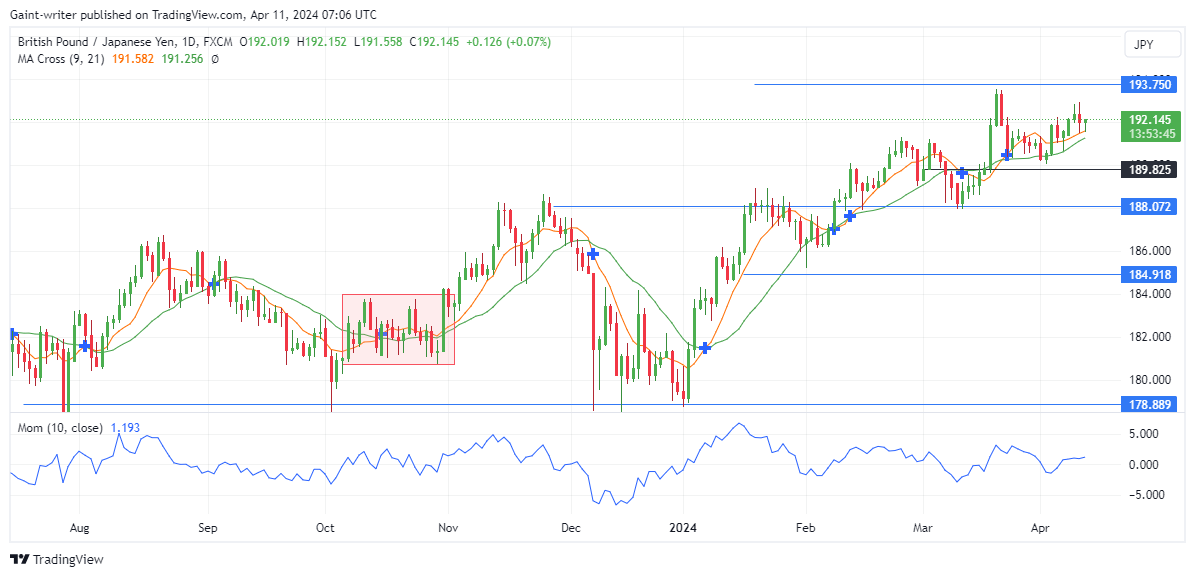Click the 0.000 momentum axis tick

(x=1145, y=464)
